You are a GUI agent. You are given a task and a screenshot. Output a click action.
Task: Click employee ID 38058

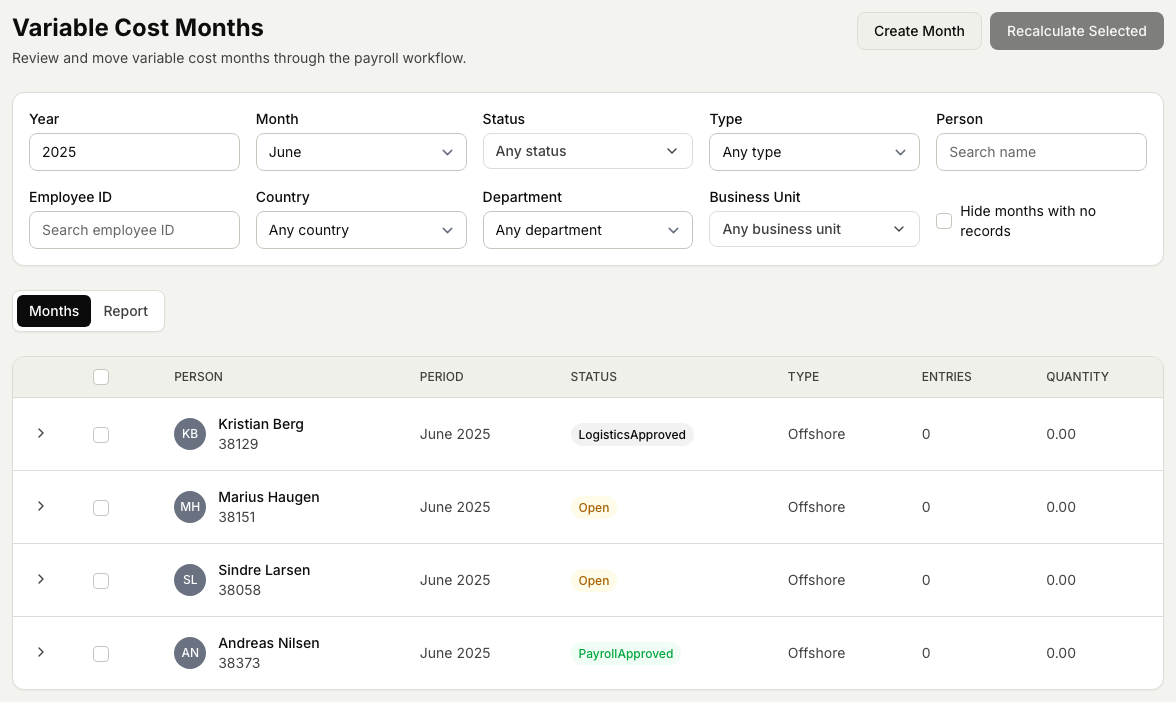[239, 590]
